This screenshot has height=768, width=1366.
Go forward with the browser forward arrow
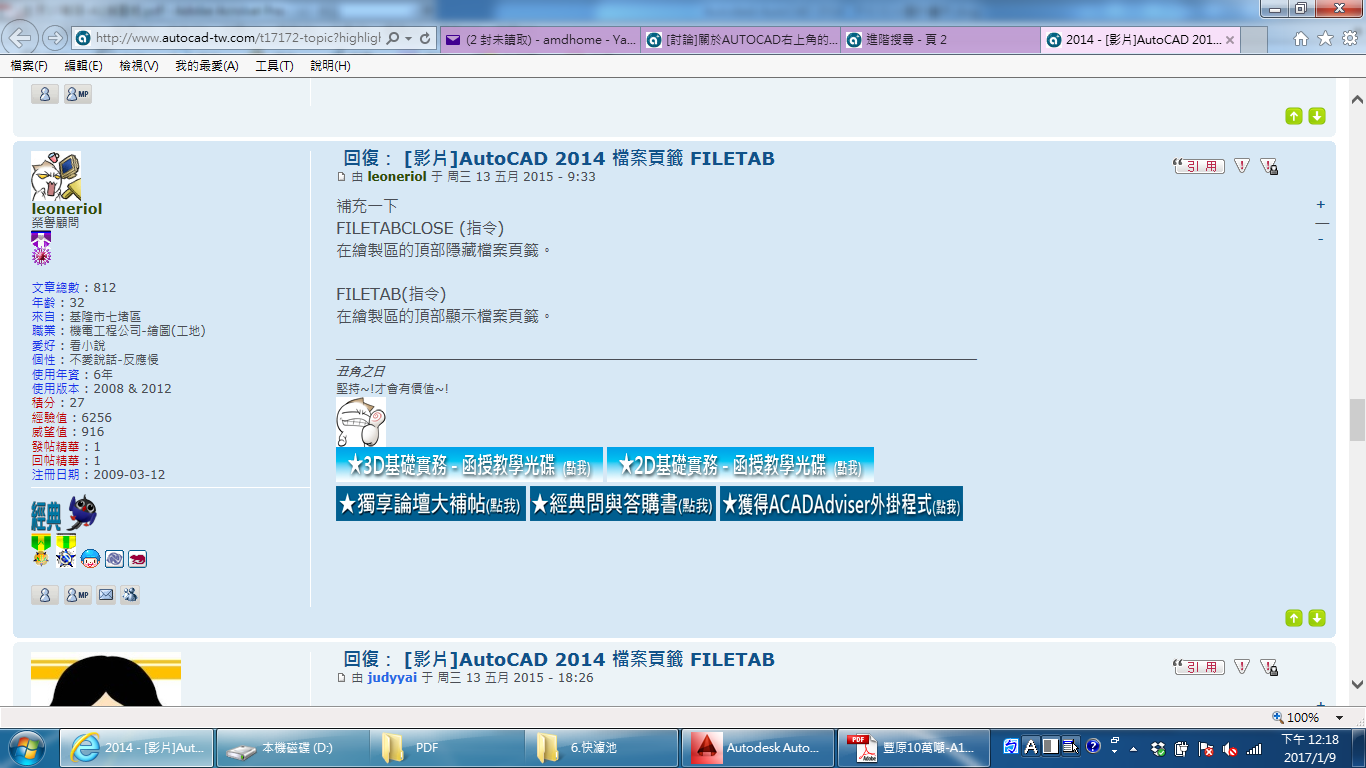point(54,38)
